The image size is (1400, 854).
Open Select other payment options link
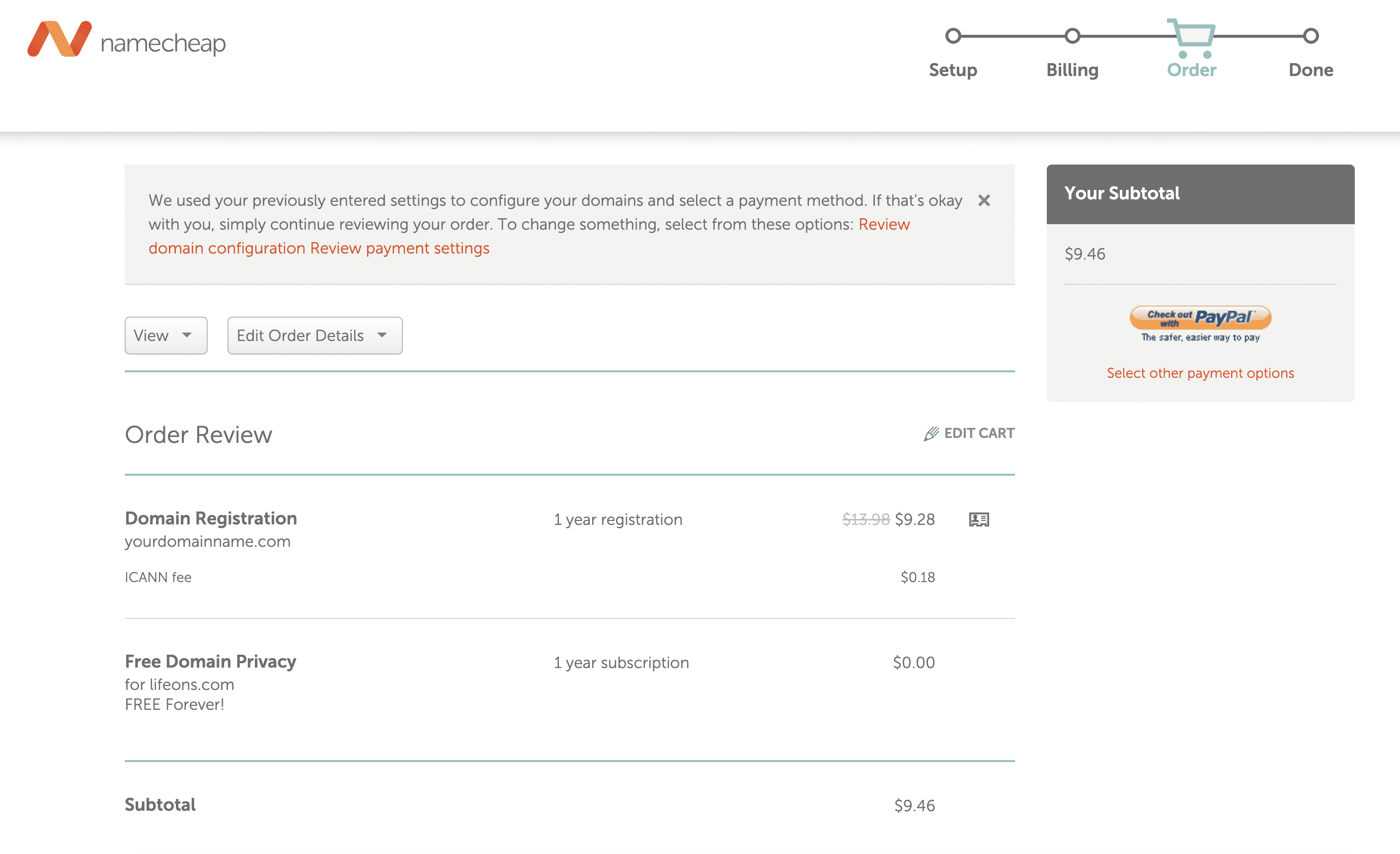coord(1200,373)
